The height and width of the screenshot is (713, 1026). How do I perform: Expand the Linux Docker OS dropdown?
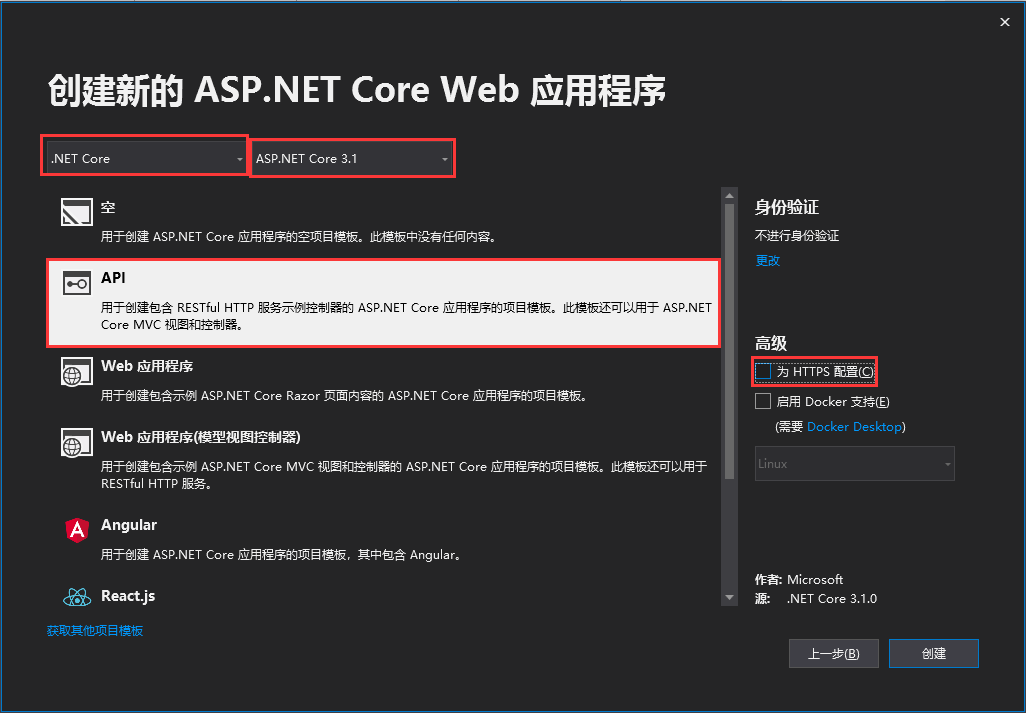point(854,463)
